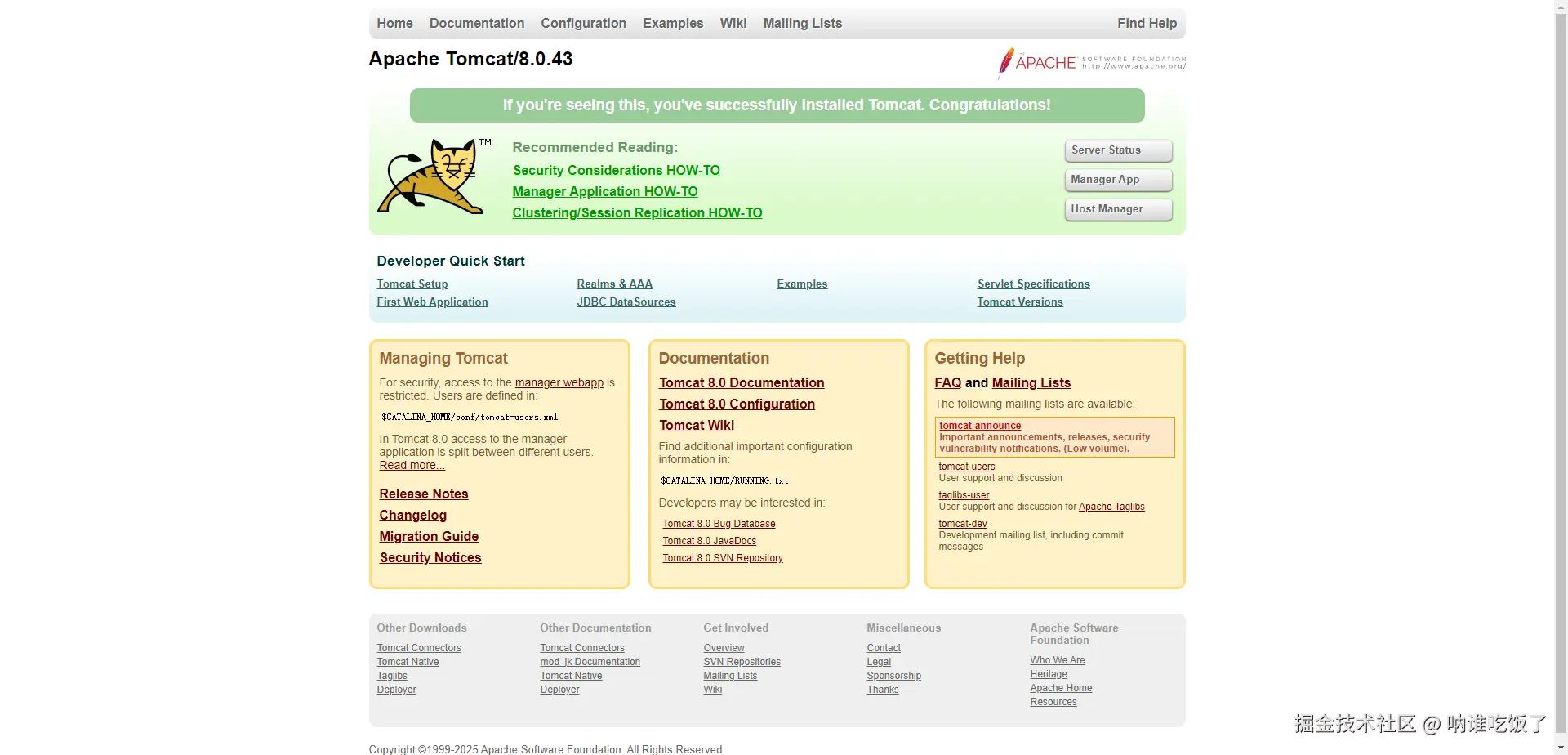Open the tomcat-users mailing list link

coord(967,467)
